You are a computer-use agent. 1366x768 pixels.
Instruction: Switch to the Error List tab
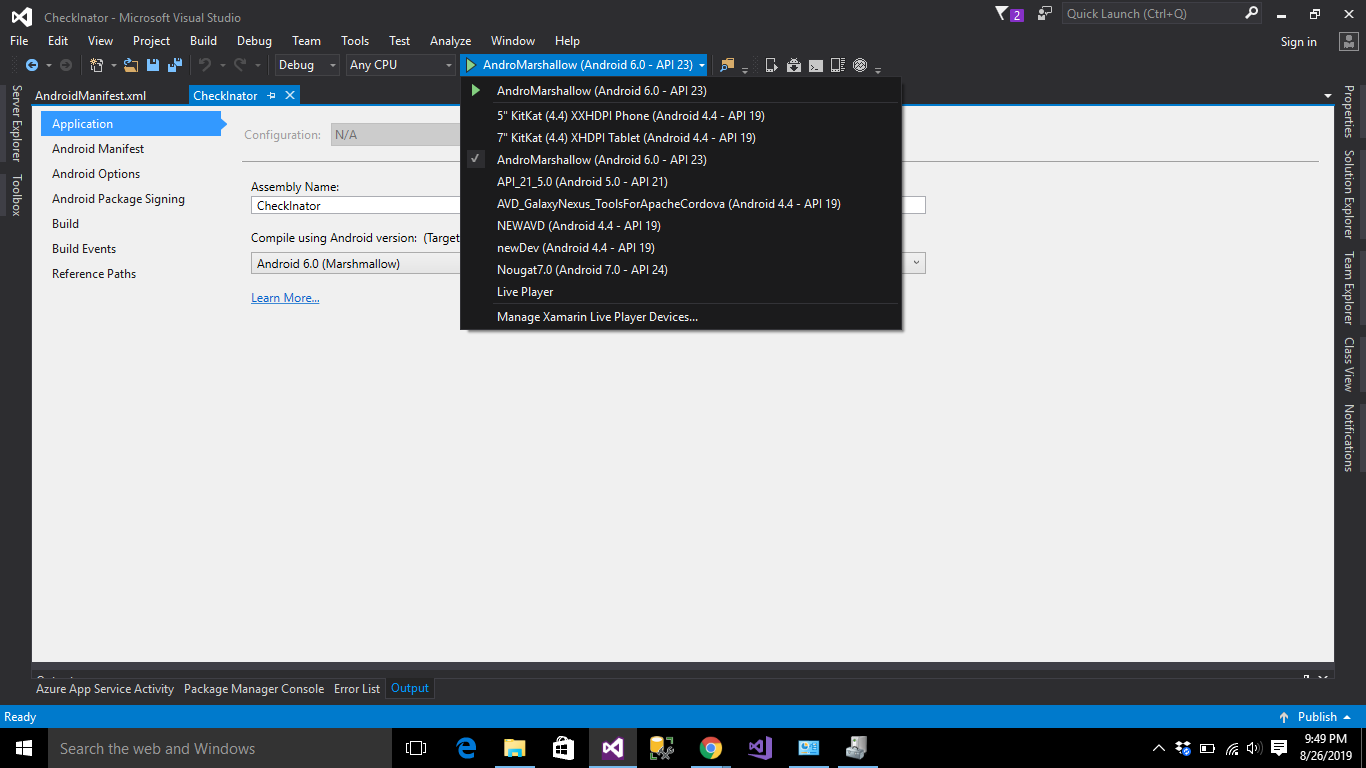pyautogui.click(x=357, y=689)
